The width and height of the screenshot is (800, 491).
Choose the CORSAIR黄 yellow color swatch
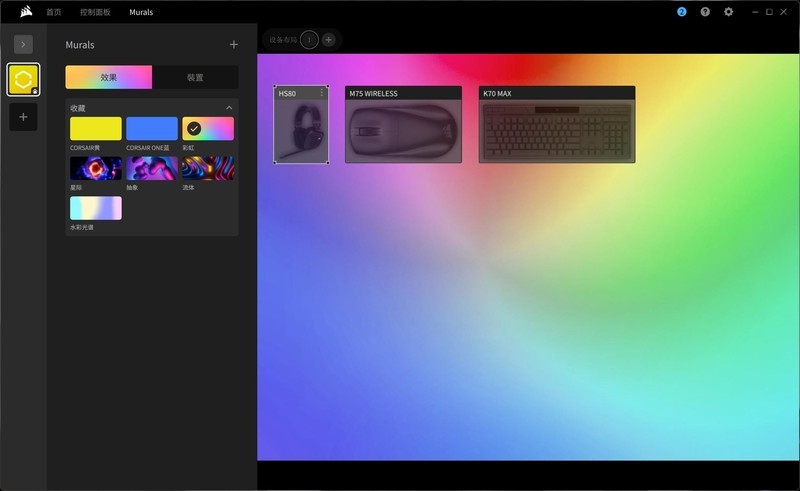click(96, 128)
